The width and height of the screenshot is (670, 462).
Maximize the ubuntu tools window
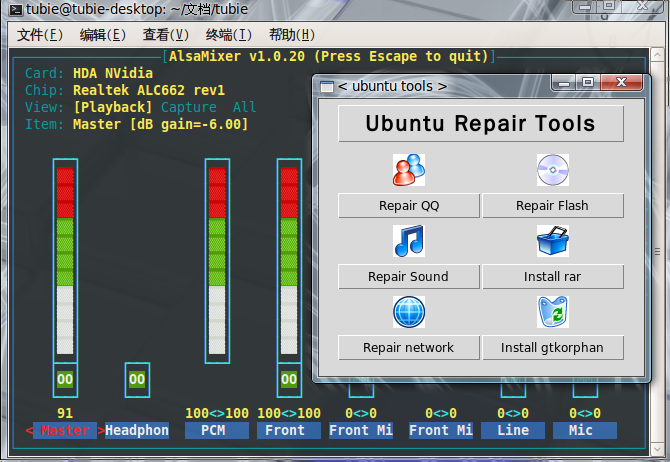(588, 82)
